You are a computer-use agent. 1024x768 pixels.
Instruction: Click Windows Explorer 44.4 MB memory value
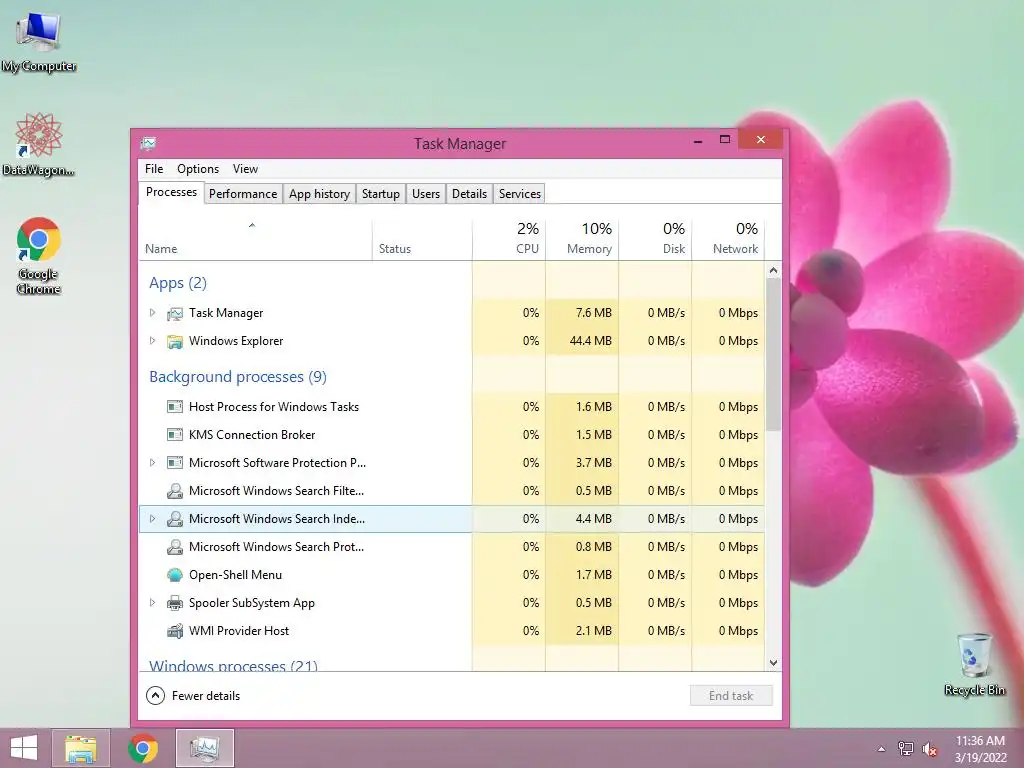(590, 341)
